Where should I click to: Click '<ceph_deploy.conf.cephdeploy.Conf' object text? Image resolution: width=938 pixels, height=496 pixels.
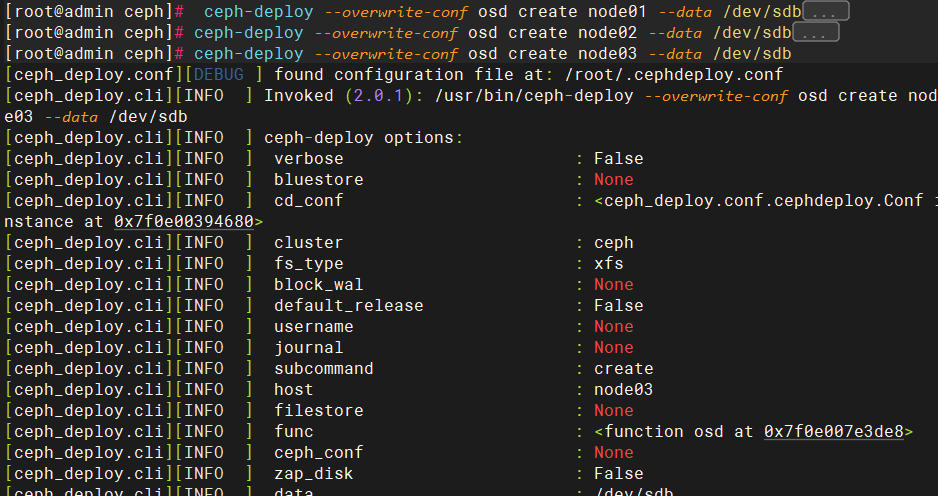coord(759,200)
